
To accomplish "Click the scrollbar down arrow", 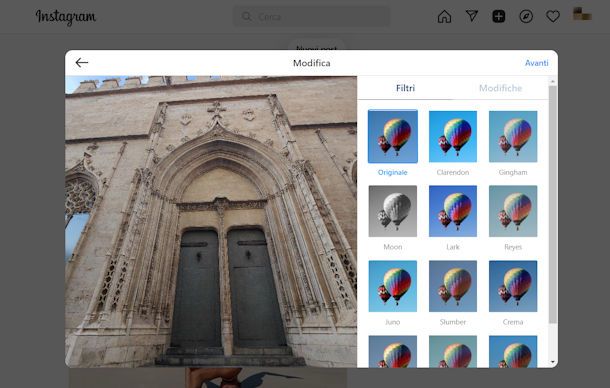I will pos(553,362).
